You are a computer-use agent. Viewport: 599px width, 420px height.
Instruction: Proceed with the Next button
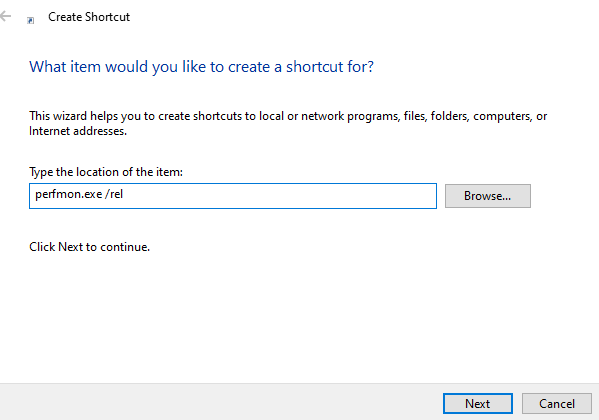tap(478, 404)
